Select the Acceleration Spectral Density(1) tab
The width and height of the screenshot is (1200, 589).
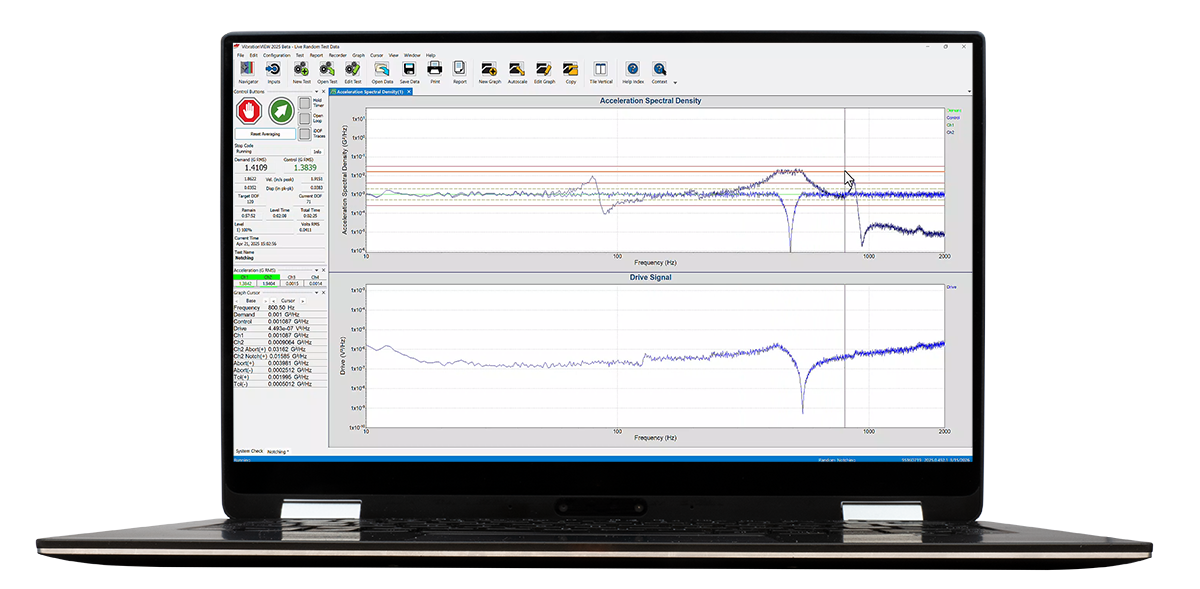tap(371, 91)
